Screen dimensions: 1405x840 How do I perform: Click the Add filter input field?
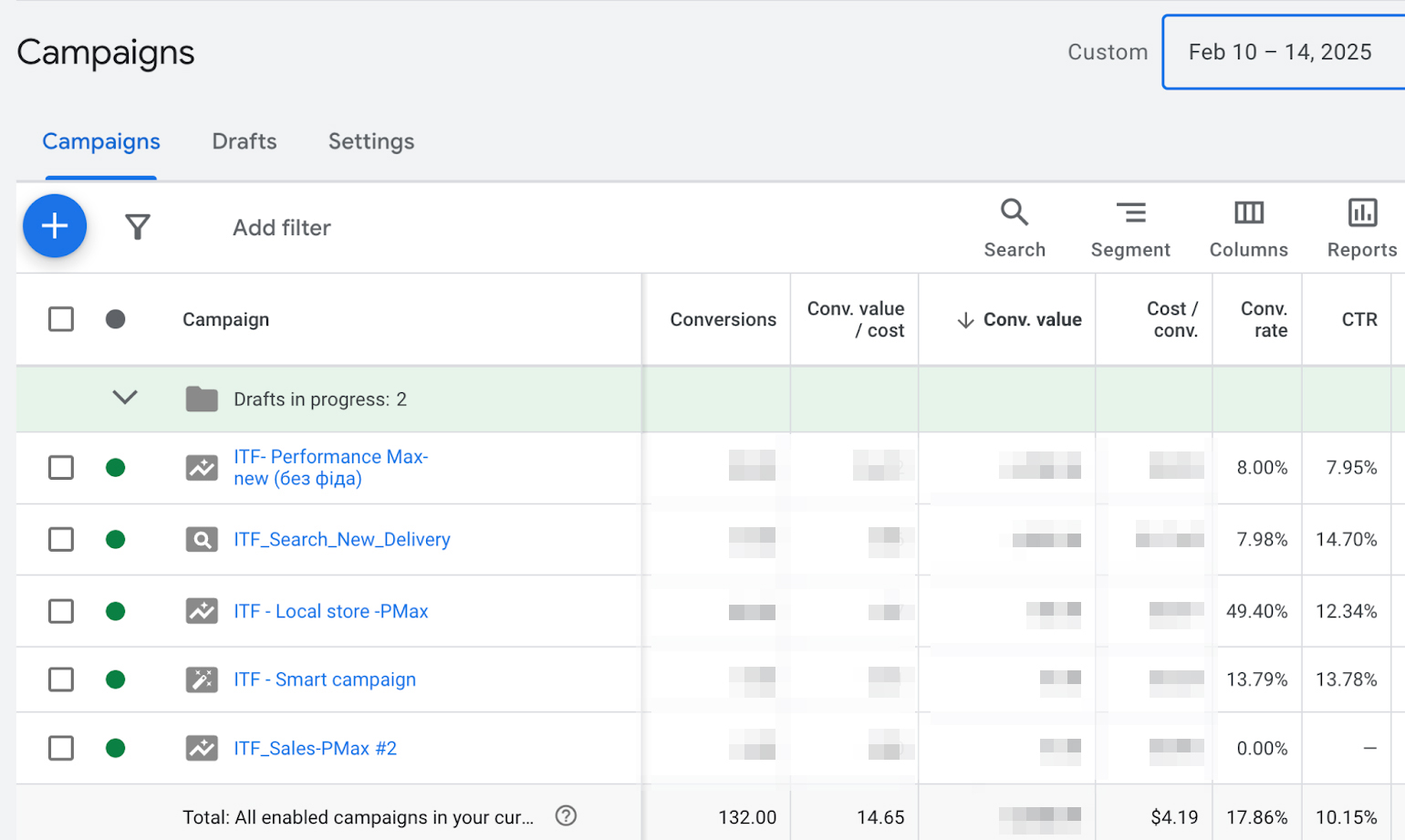pyautogui.click(x=282, y=228)
